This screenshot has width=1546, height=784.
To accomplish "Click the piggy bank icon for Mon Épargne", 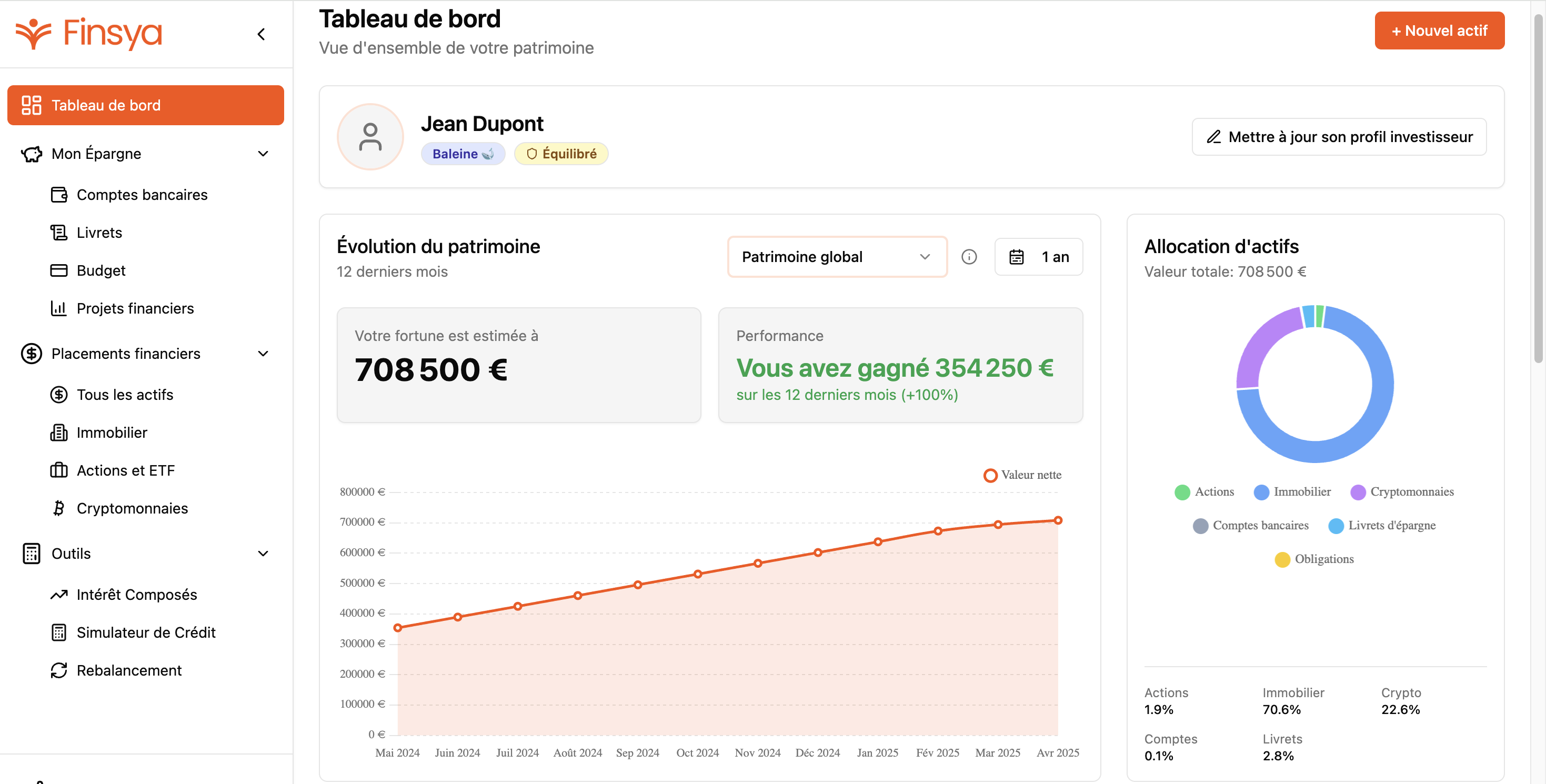I will pos(31,154).
